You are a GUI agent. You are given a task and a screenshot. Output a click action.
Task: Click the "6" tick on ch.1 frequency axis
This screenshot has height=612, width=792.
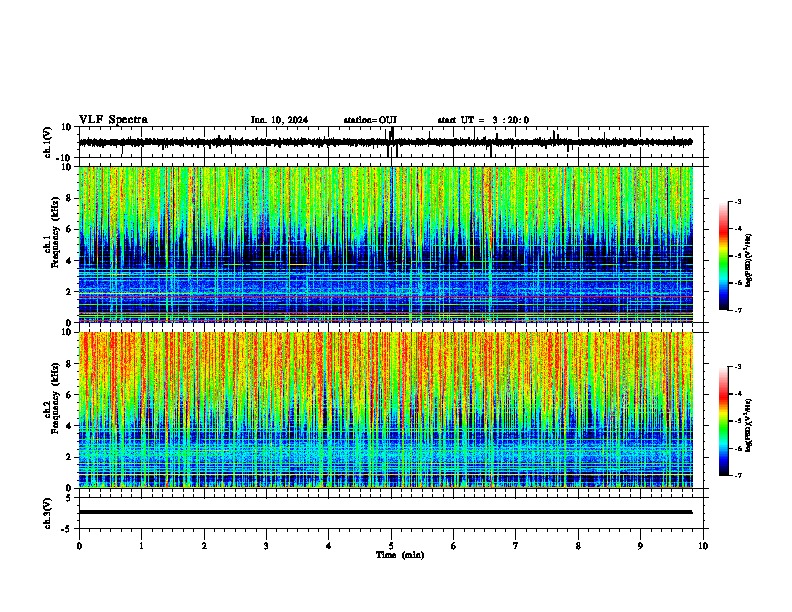click(x=69, y=230)
